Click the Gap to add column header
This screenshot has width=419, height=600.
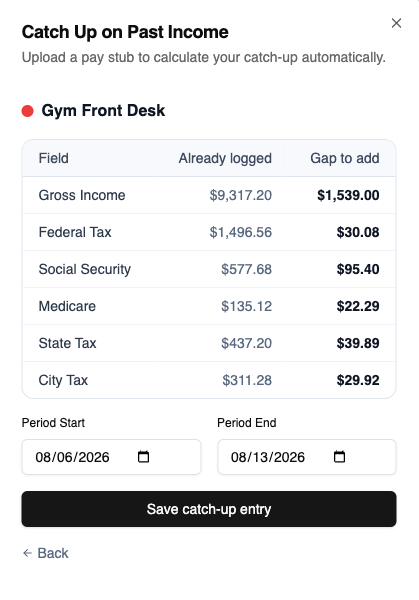pyautogui.click(x=345, y=158)
